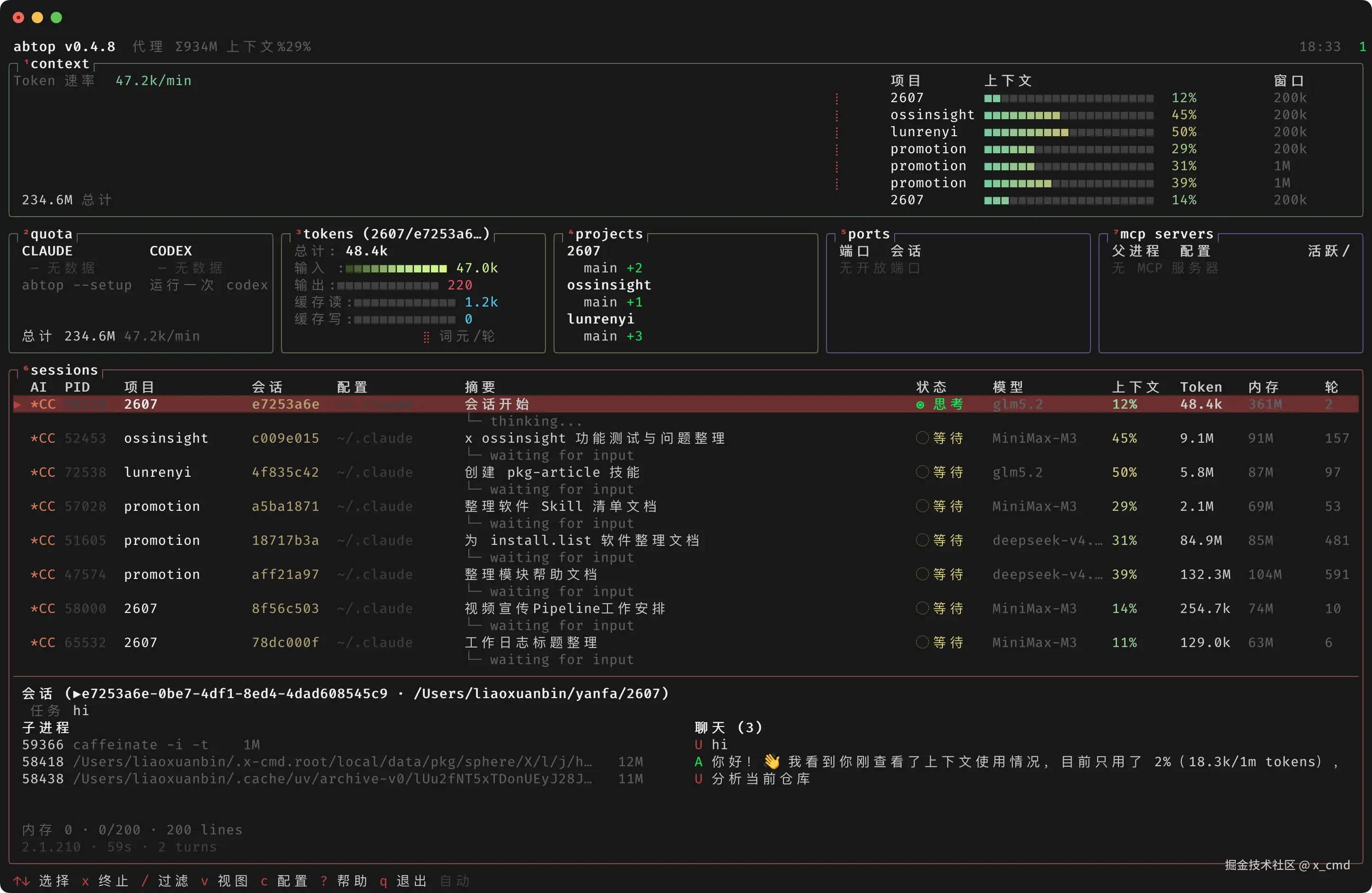Click the 状态 status column header
The image size is (1372, 893).
[x=931, y=387]
